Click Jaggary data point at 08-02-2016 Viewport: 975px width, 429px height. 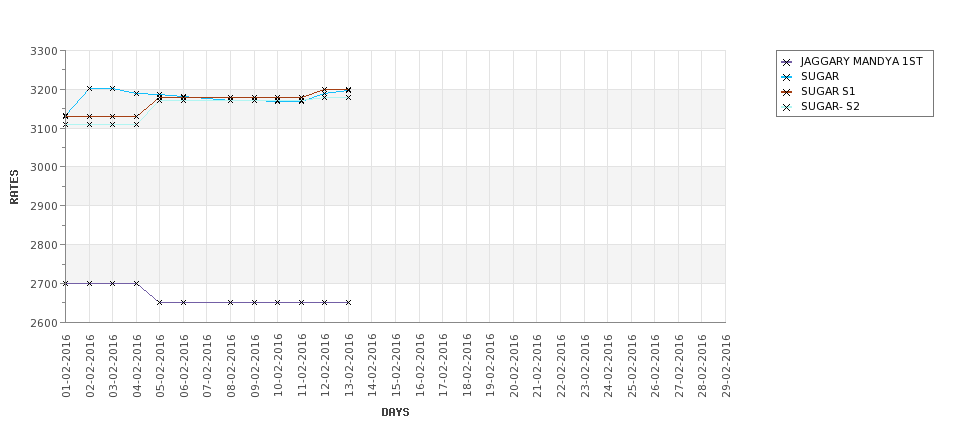(231, 303)
